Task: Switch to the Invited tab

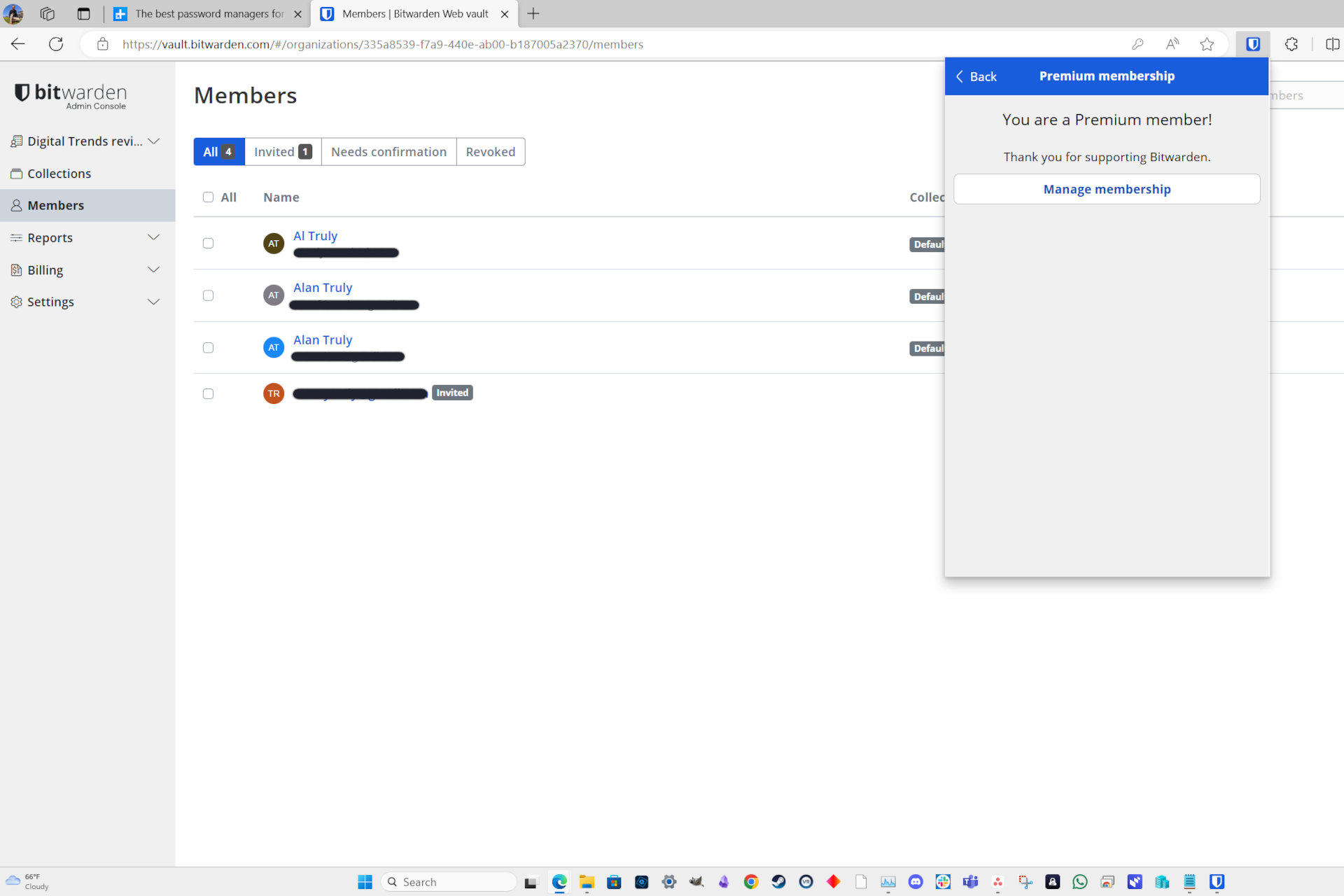Action: (x=283, y=152)
